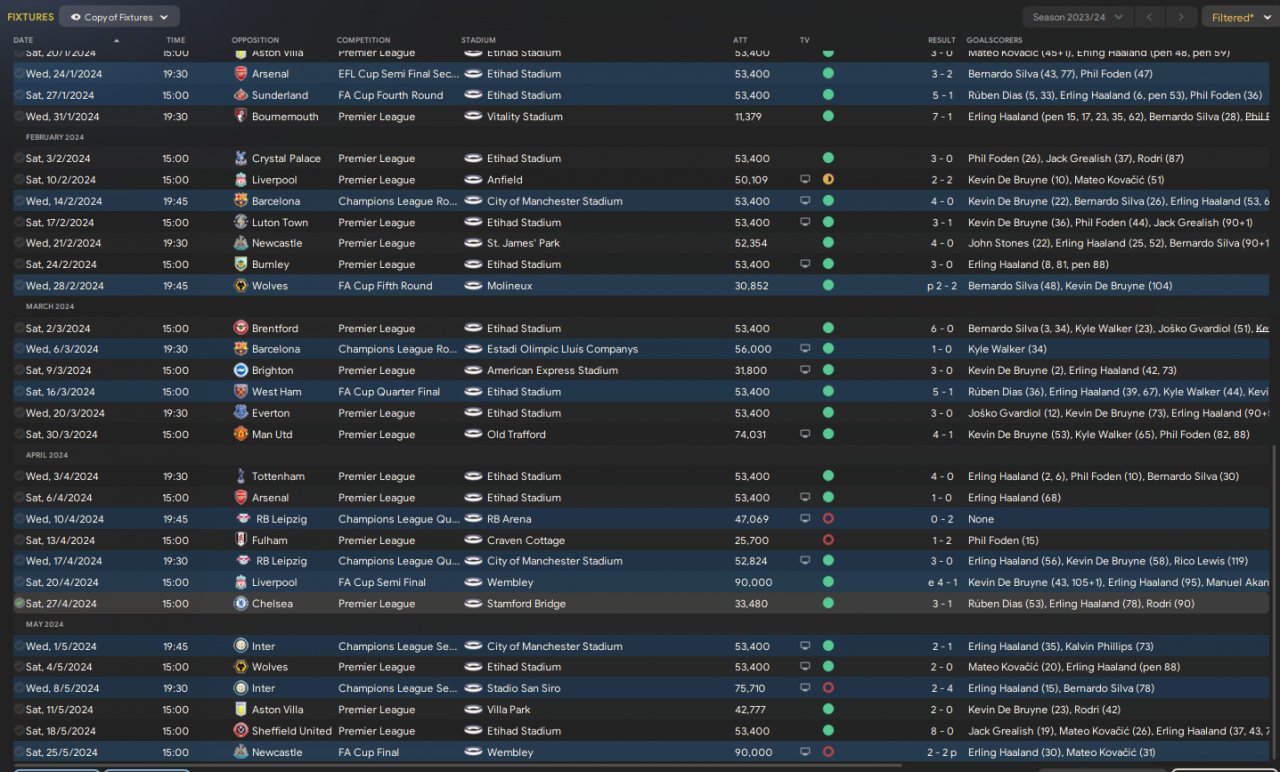Click the Bournemouth club badge
1280x772 pixels.
click(x=240, y=116)
